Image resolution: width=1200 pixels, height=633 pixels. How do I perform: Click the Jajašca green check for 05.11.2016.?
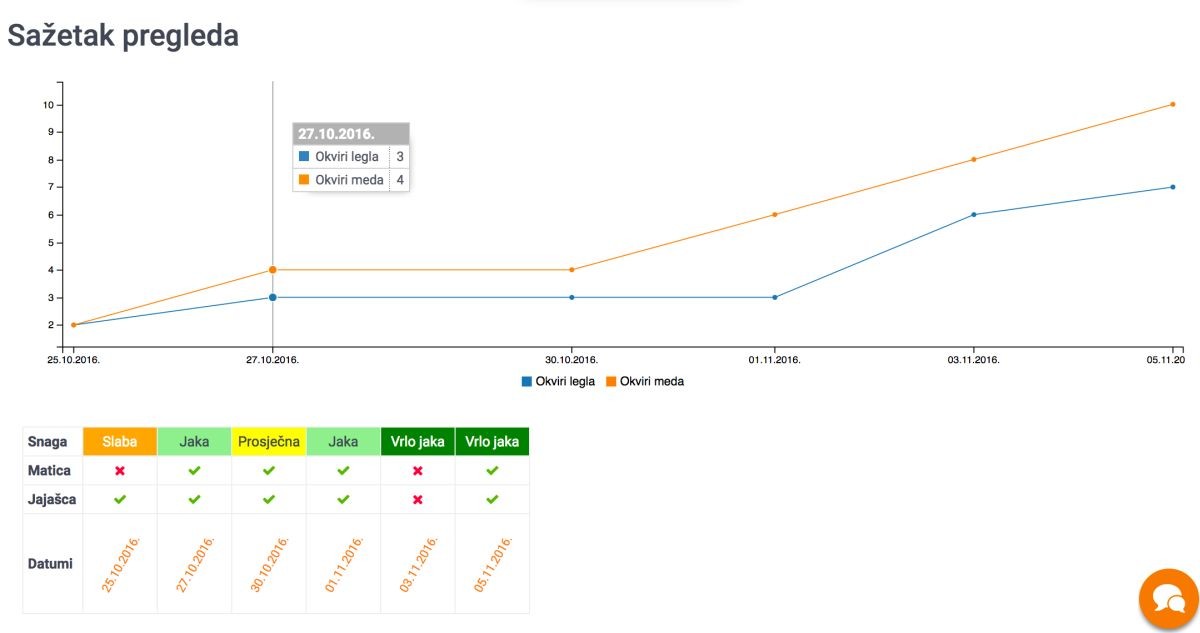[492, 499]
